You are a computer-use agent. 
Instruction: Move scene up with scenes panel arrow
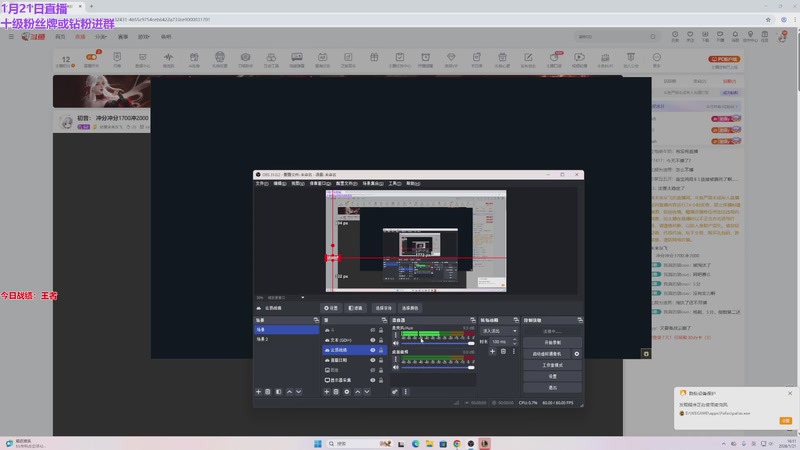tap(289, 392)
